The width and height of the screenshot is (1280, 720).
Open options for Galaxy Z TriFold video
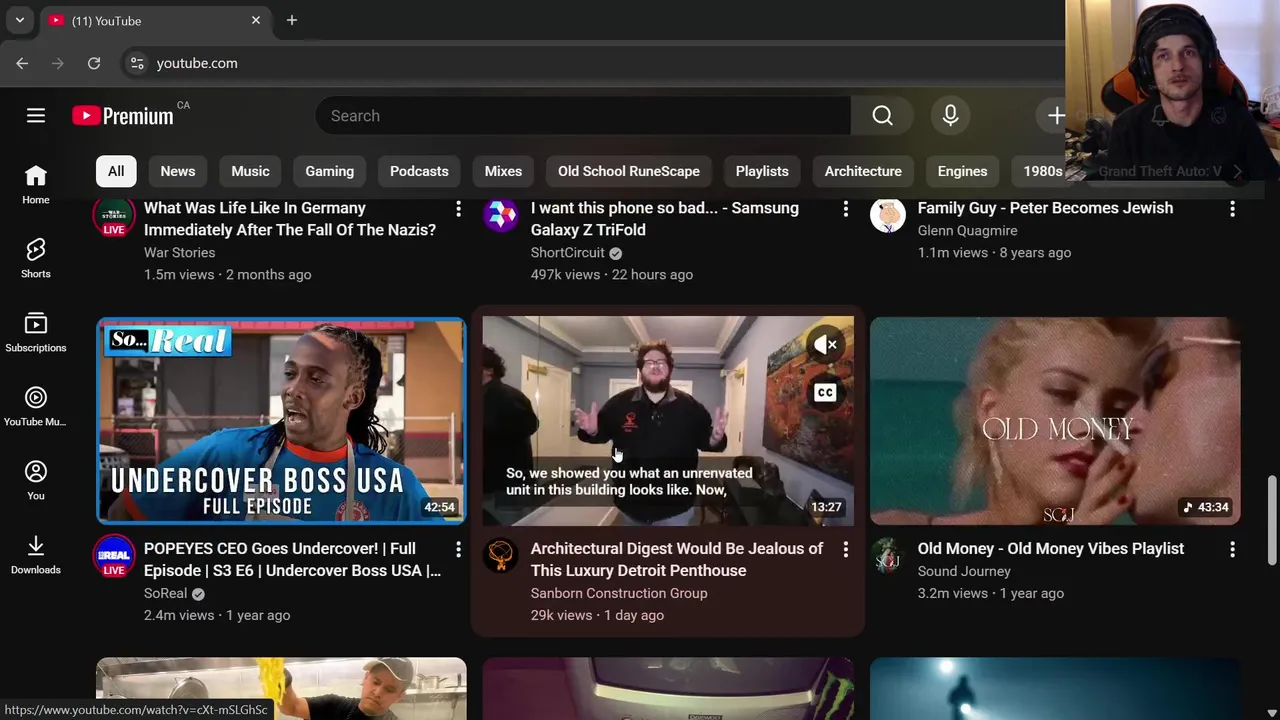coord(845,209)
